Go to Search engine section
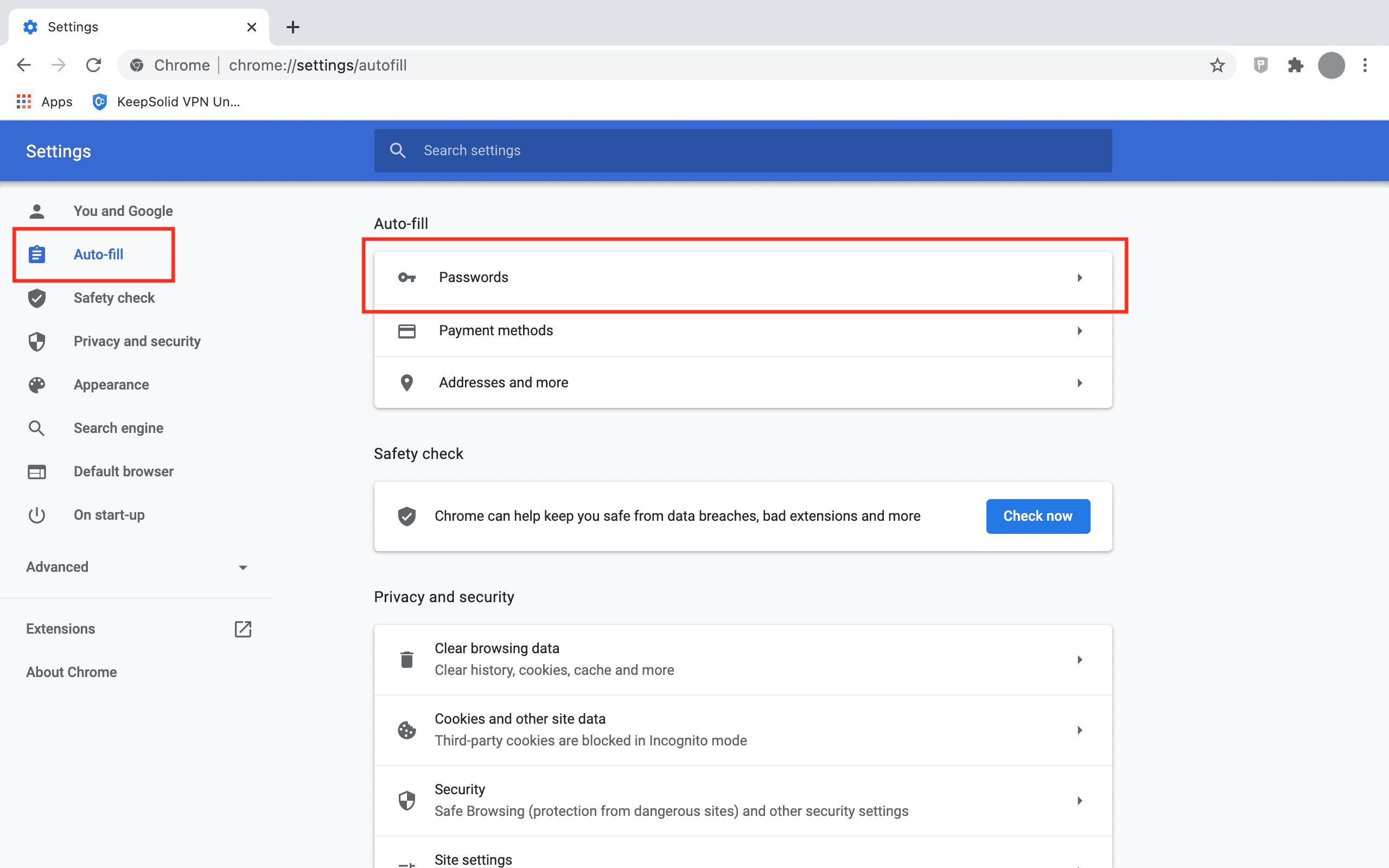Image resolution: width=1389 pixels, height=868 pixels. [x=118, y=428]
